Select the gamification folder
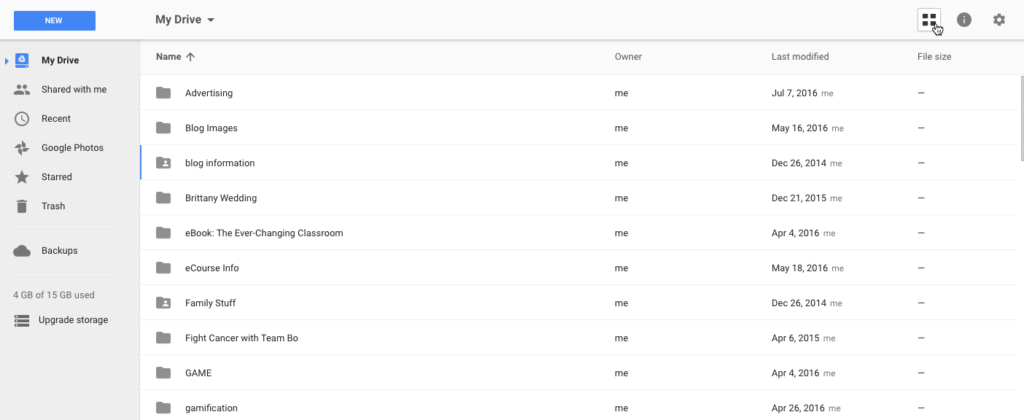 (x=579, y=406)
